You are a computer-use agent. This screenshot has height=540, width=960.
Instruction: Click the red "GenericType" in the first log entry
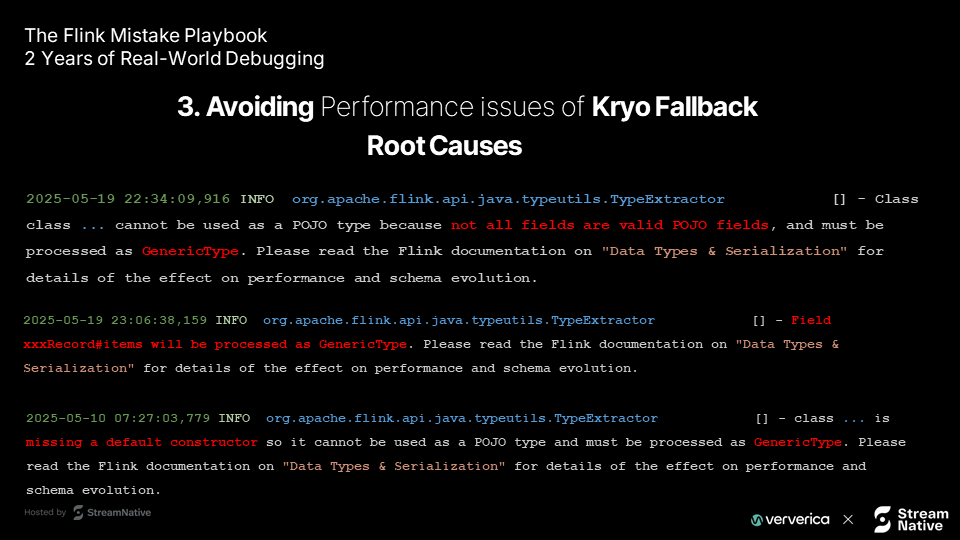pos(190,252)
